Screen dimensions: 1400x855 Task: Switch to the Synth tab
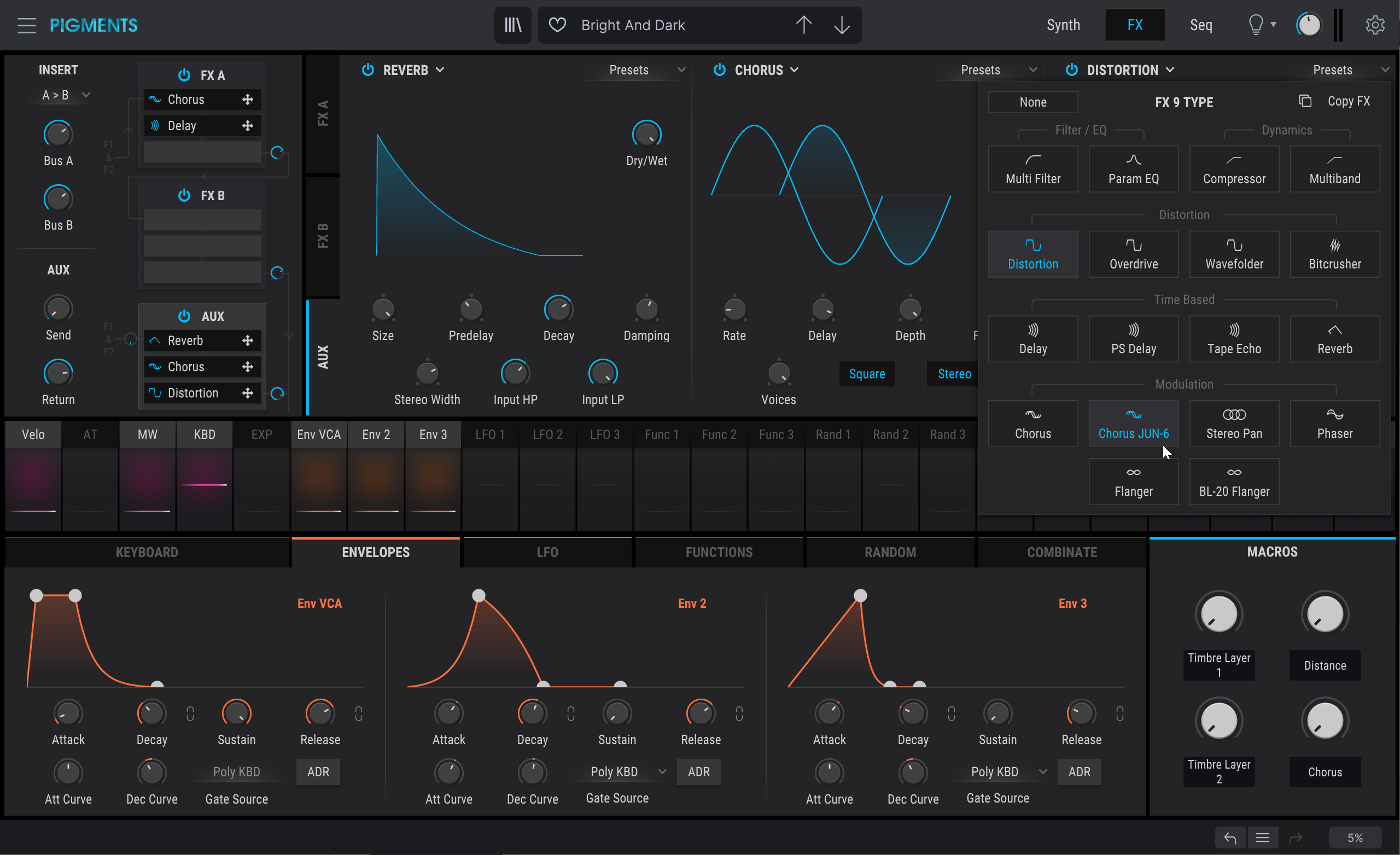pos(1063,25)
